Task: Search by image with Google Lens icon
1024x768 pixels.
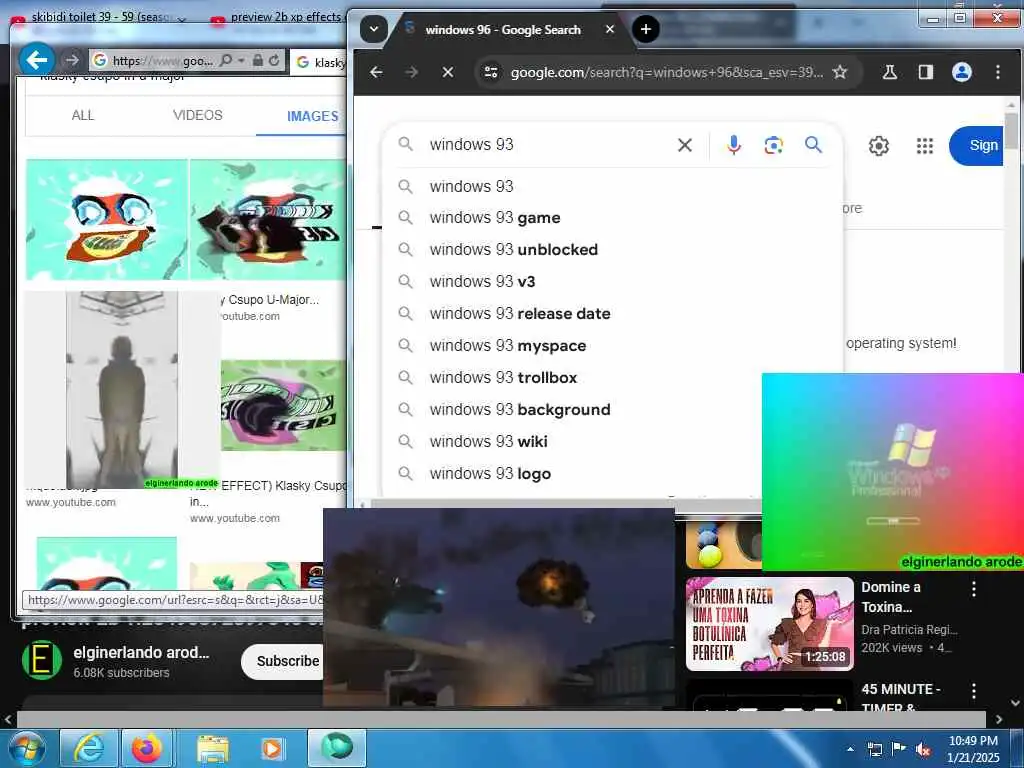Action: (x=773, y=145)
